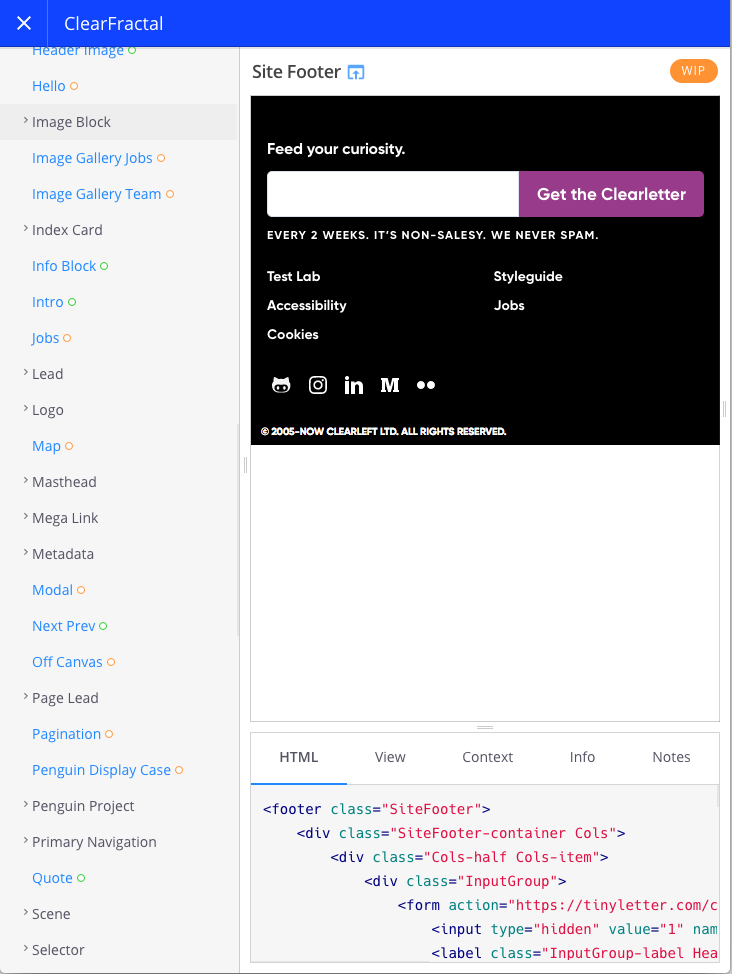The width and height of the screenshot is (732, 974).
Task: Click the Flickr two-dot icon
Action: click(426, 385)
